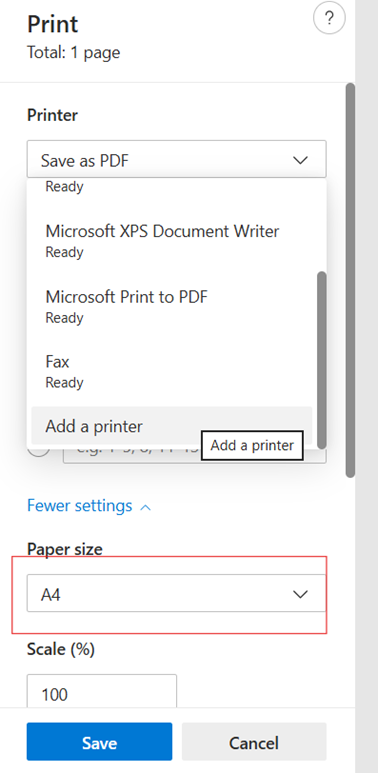Open the print help question mark icon

[329, 19]
